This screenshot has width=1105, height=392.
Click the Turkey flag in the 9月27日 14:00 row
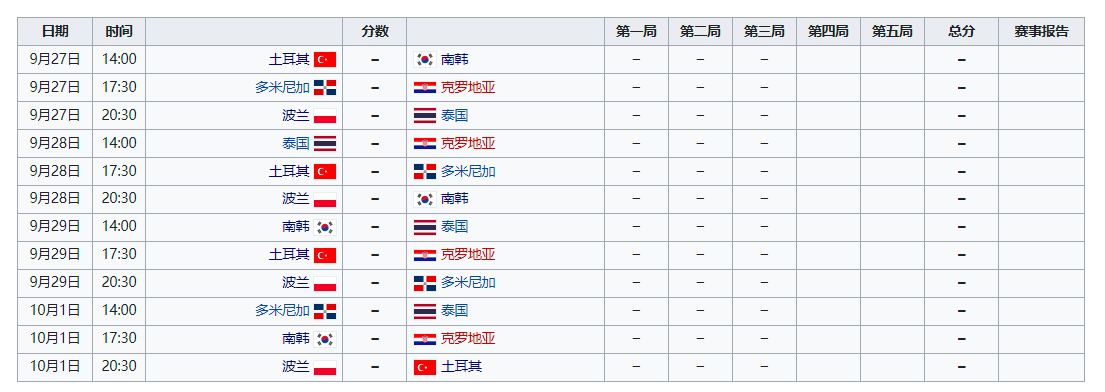(x=325, y=59)
